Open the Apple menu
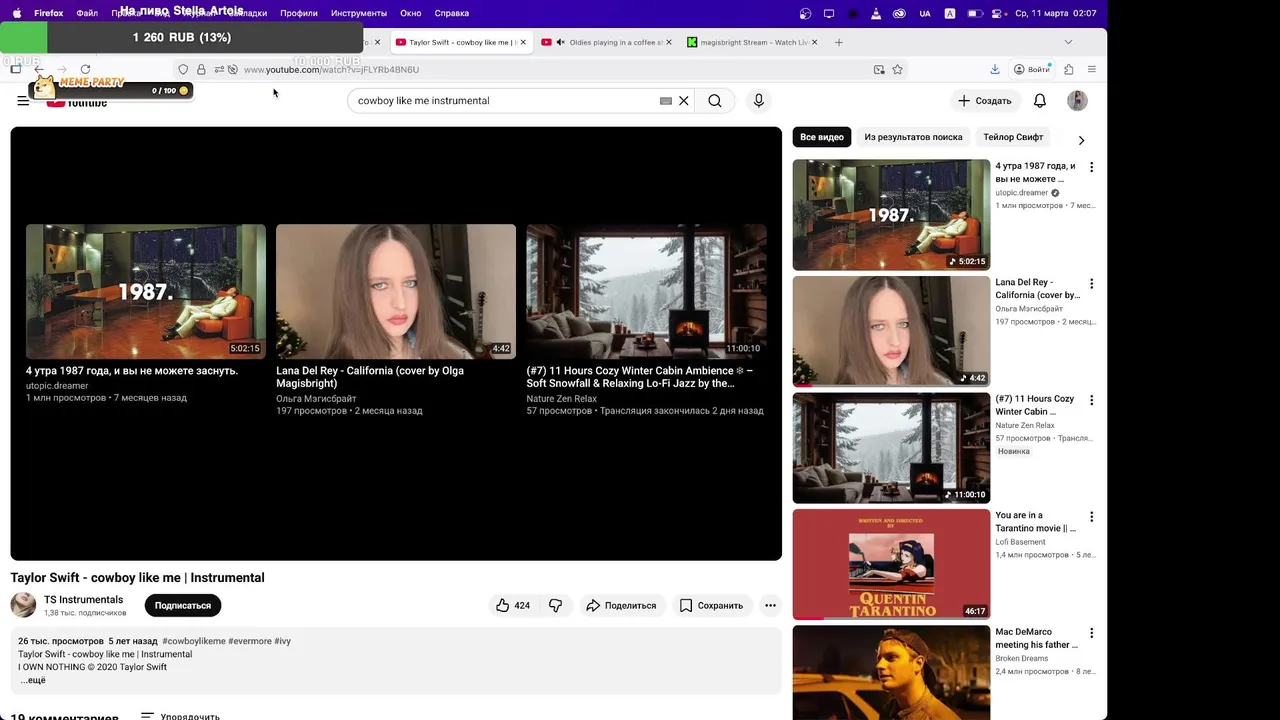The height and width of the screenshot is (720, 1280). 16,13
